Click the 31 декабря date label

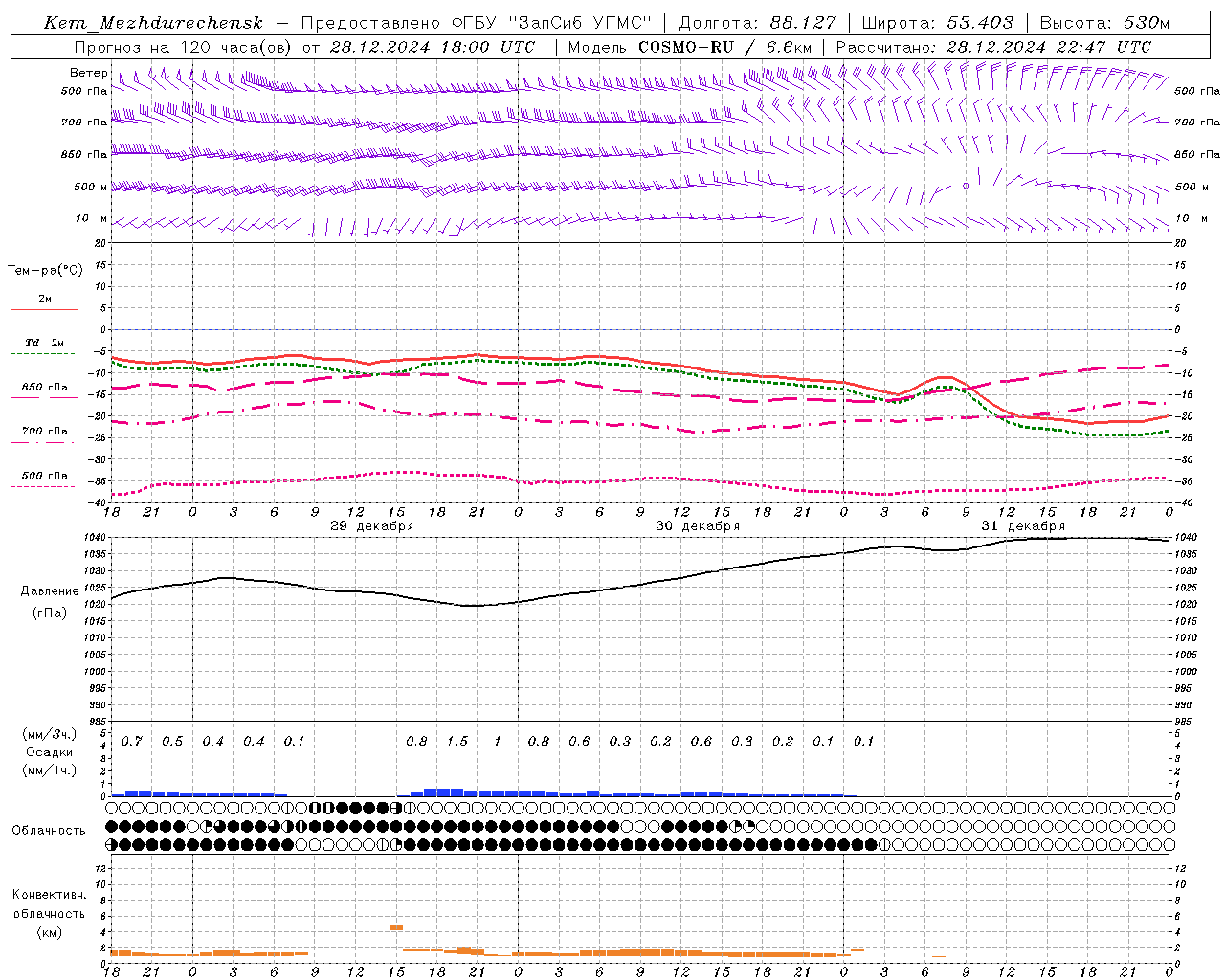1023,526
